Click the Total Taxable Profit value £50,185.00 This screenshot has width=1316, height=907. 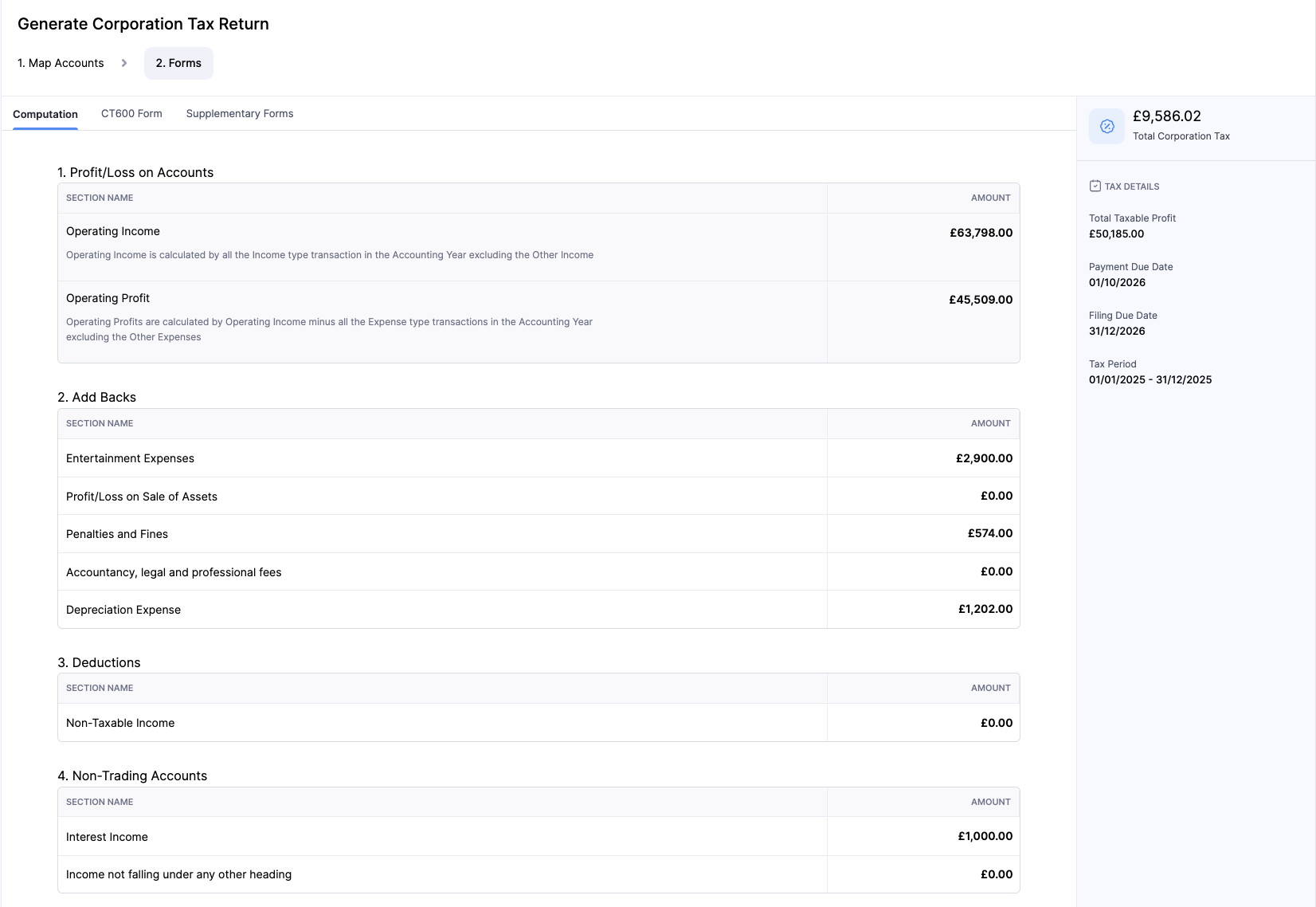pyautogui.click(x=1116, y=234)
